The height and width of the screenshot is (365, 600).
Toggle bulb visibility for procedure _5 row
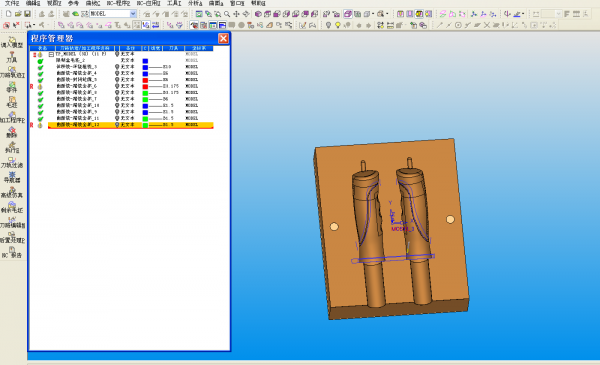click(117, 80)
